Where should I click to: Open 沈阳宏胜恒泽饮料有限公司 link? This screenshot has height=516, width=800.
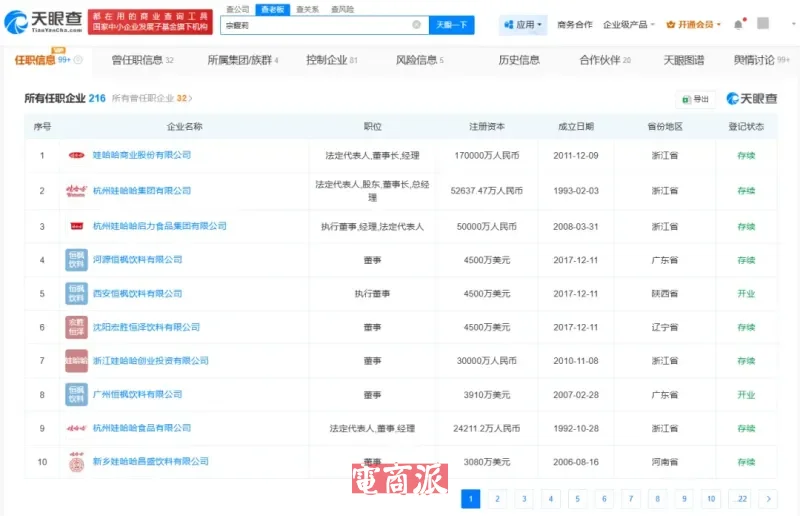146,327
